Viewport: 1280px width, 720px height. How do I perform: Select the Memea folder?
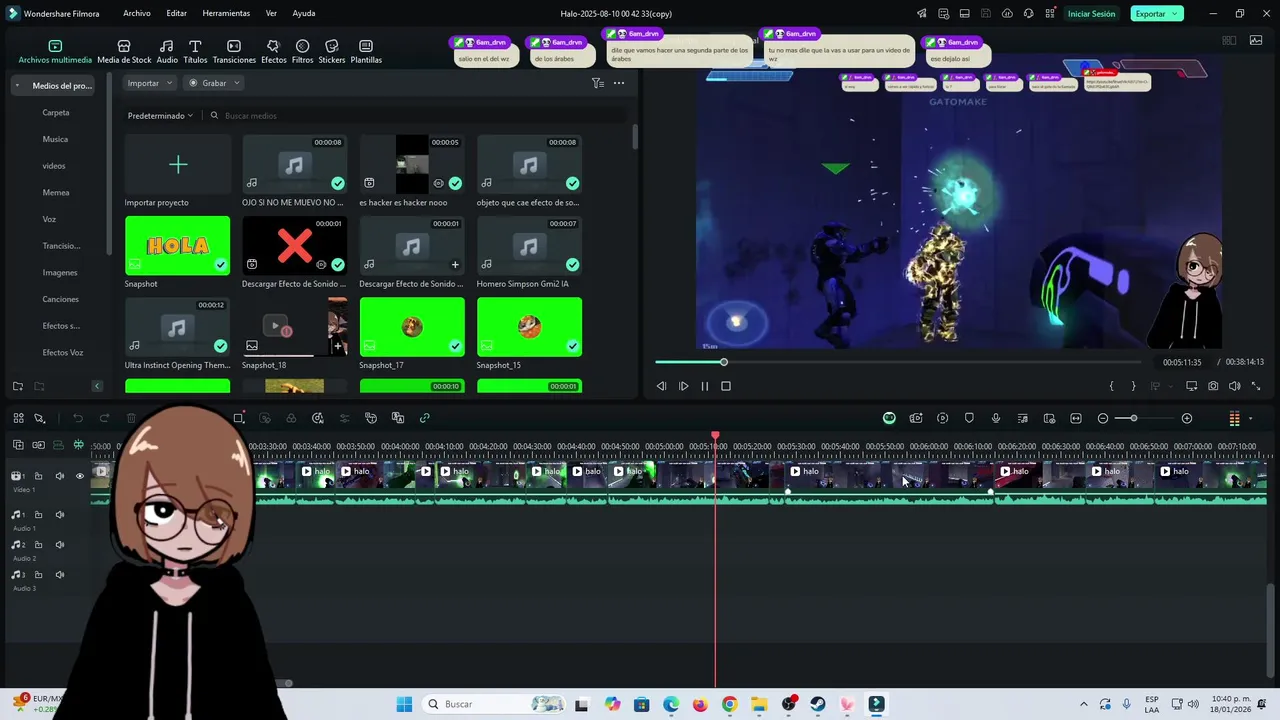(x=56, y=192)
